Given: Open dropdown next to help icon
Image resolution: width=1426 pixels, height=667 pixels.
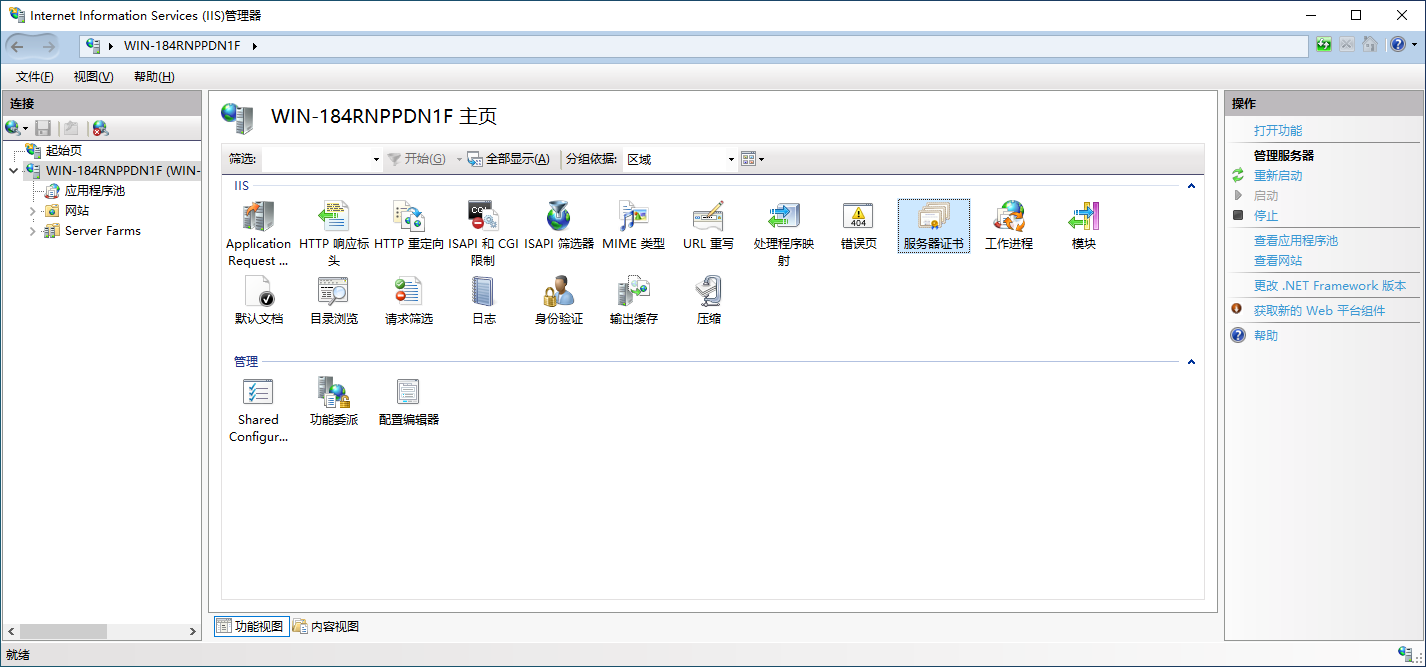Looking at the screenshot, I should click(1412, 45).
